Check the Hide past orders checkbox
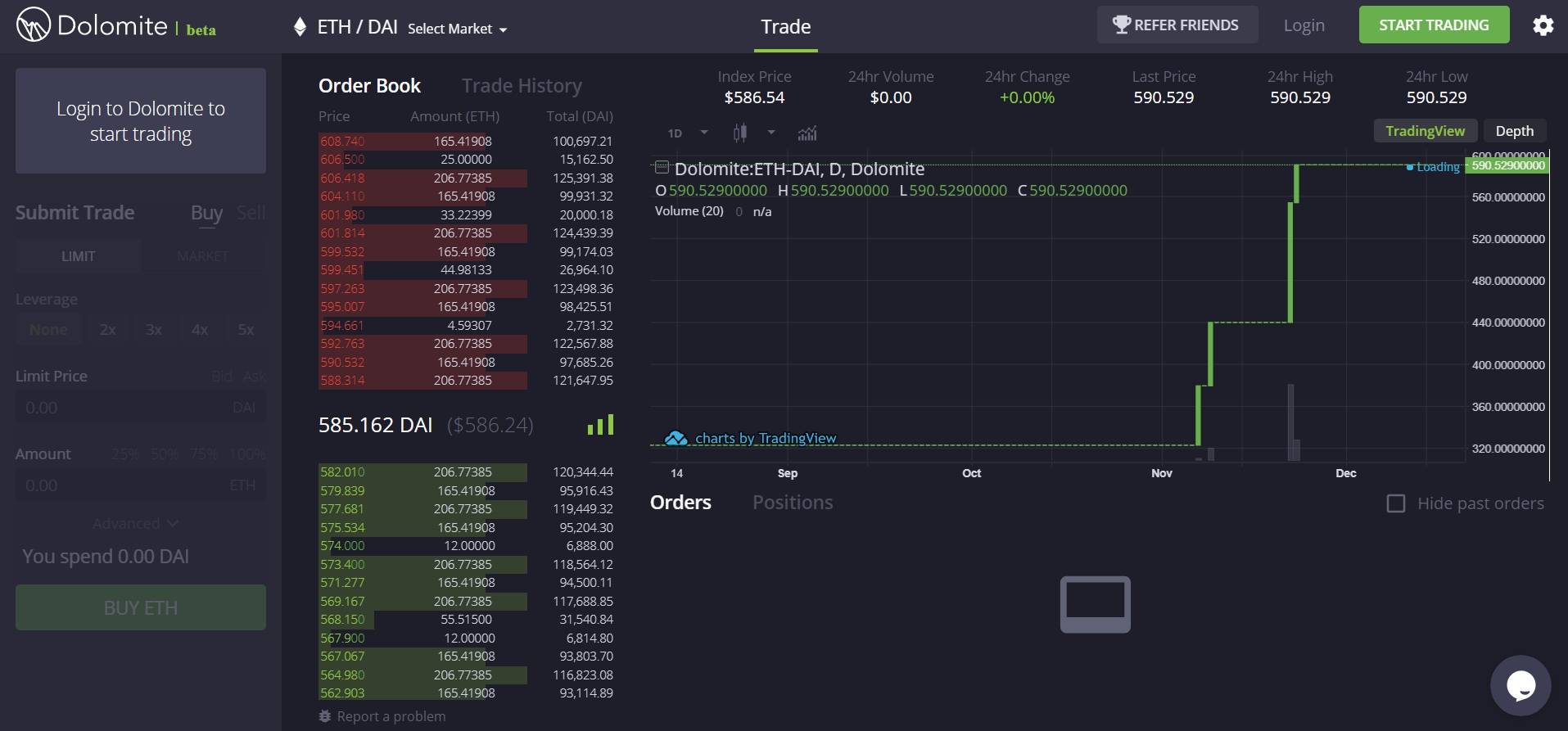The height and width of the screenshot is (731, 1568). coord(1396,503)
